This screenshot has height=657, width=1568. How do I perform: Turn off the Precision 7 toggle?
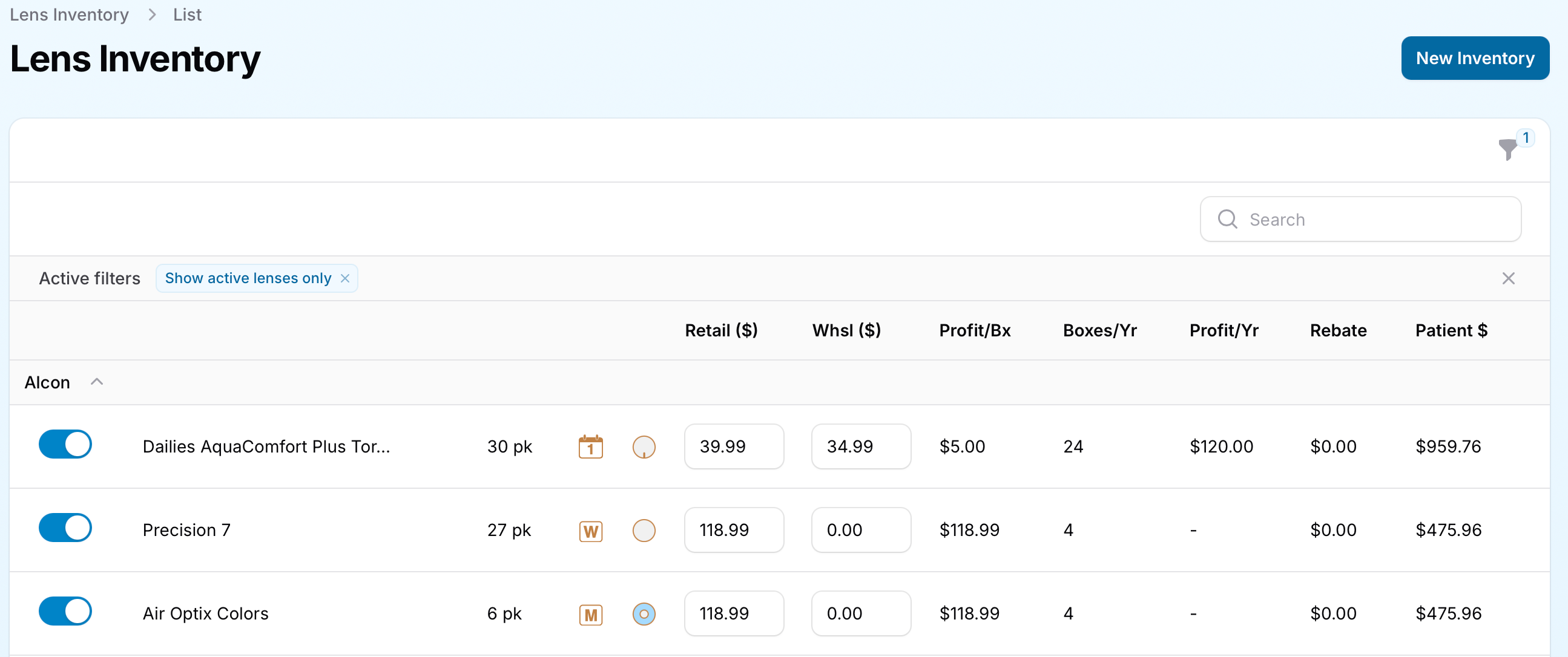pos(65,528)
